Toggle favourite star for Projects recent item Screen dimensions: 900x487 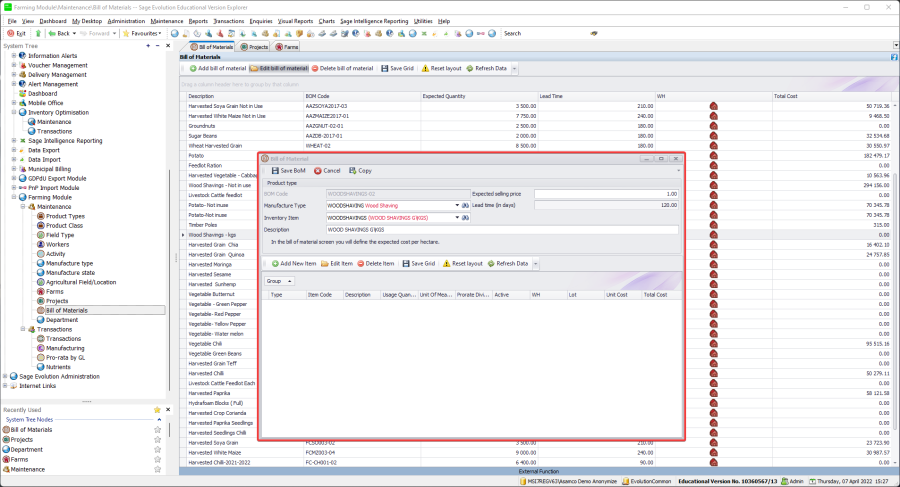pos(157,439)
